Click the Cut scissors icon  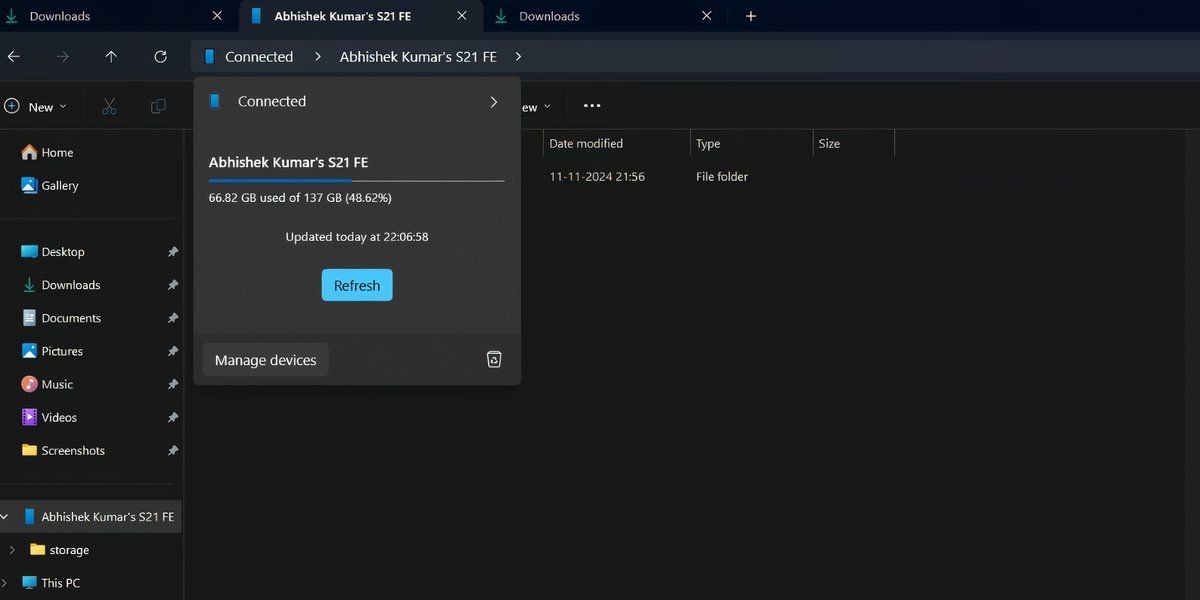point(110,107)
